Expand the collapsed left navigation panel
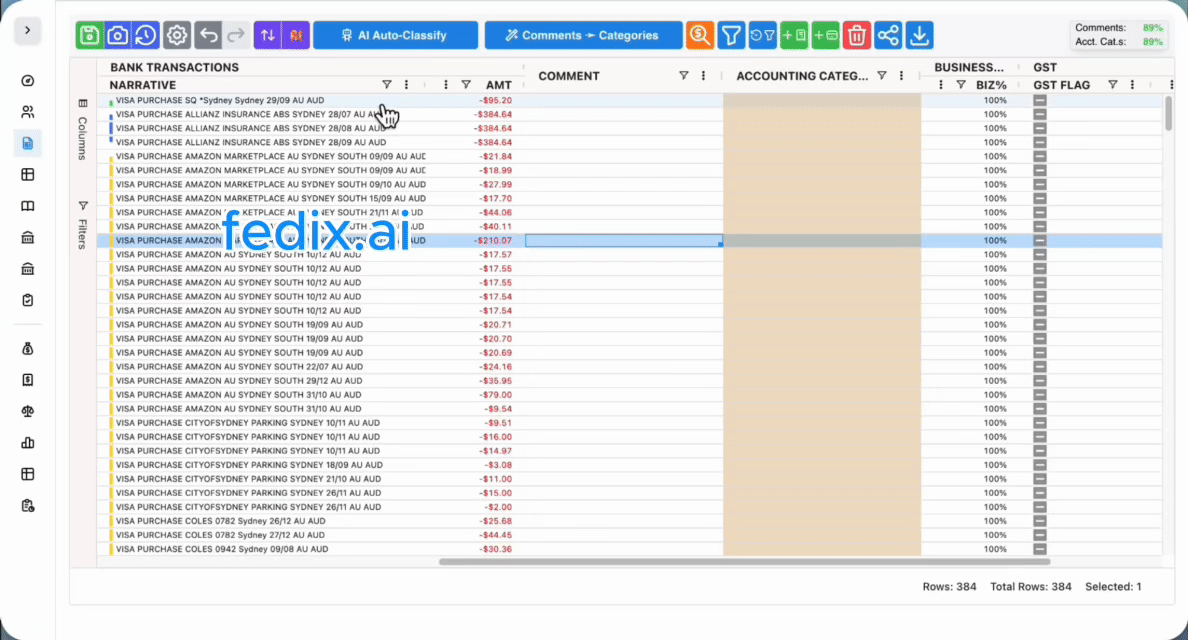This screenshot has height=640, width=1188. tap(27, 31)
